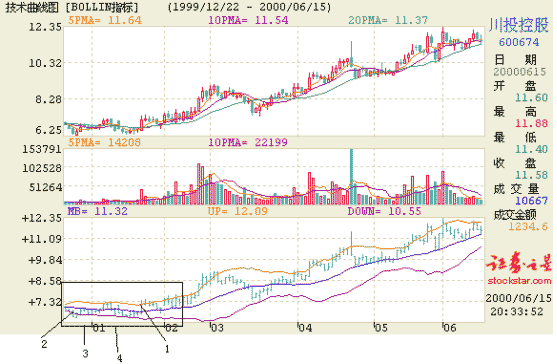Click the DOWN= 10.55 indicator label
The width and height of the screenshot is (557, 364).
click(384, 211)
